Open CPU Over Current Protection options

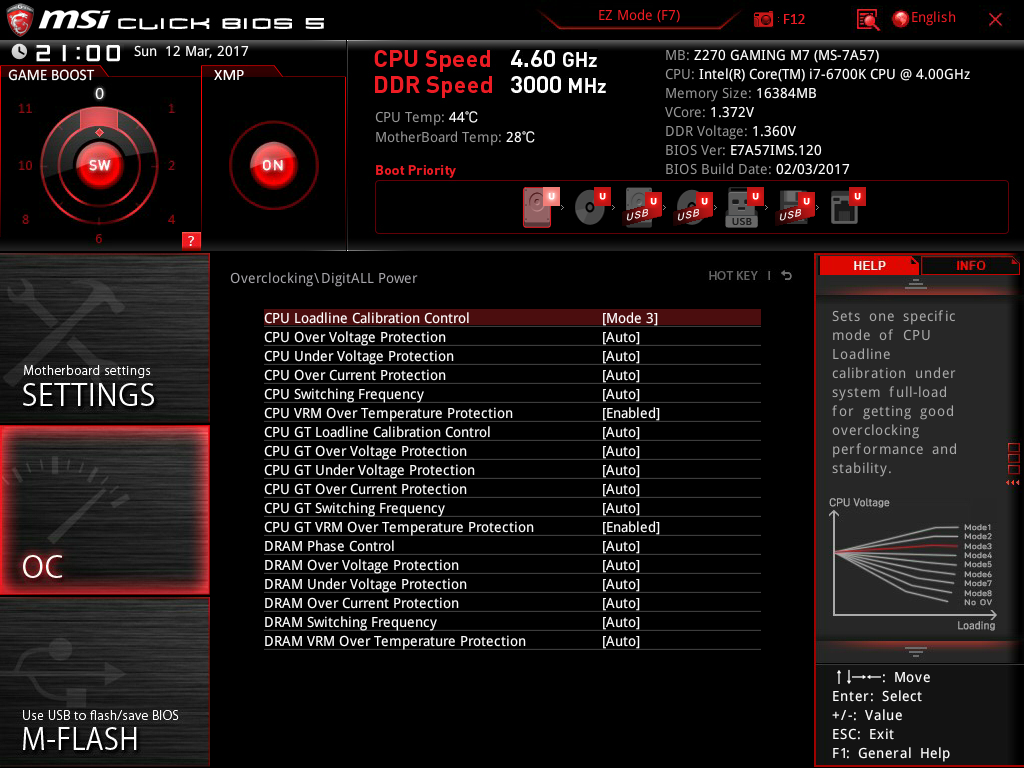[512, 375]
